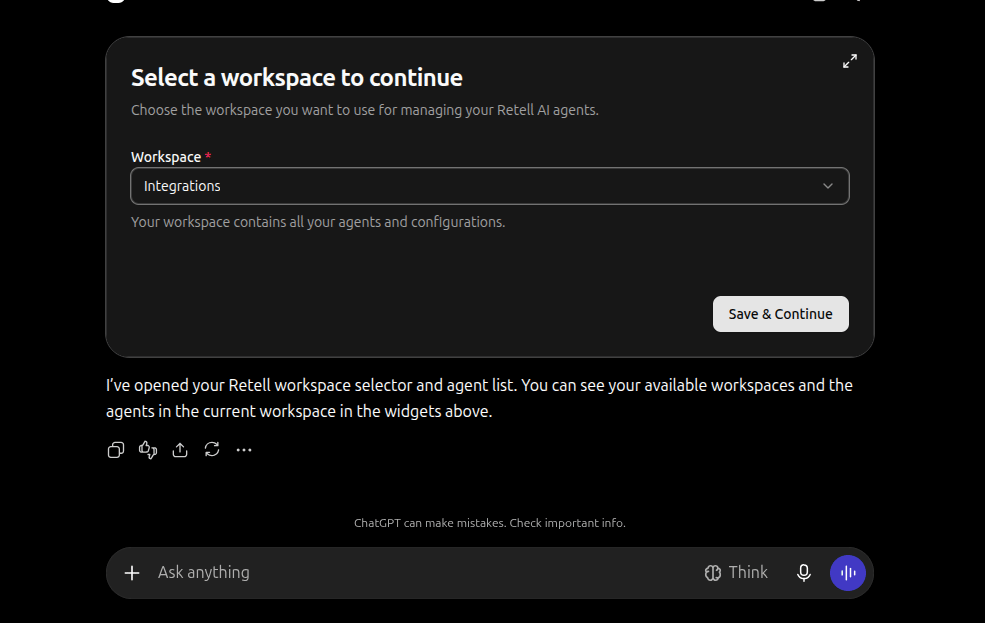Copy the assistant response
The image size is (985, 623).
click(x=116, y=450)
